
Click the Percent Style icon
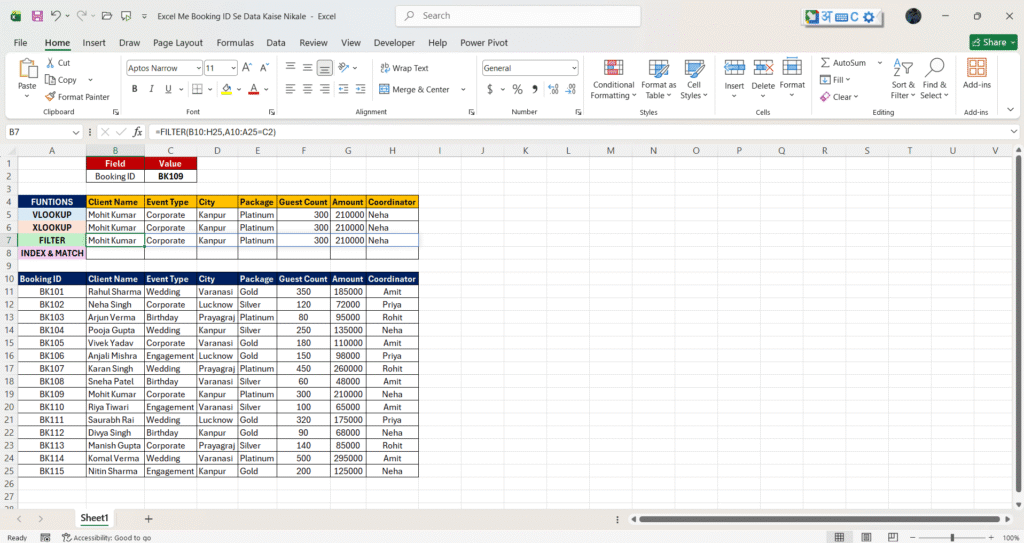pyautogui.click(x=517, y=89)
